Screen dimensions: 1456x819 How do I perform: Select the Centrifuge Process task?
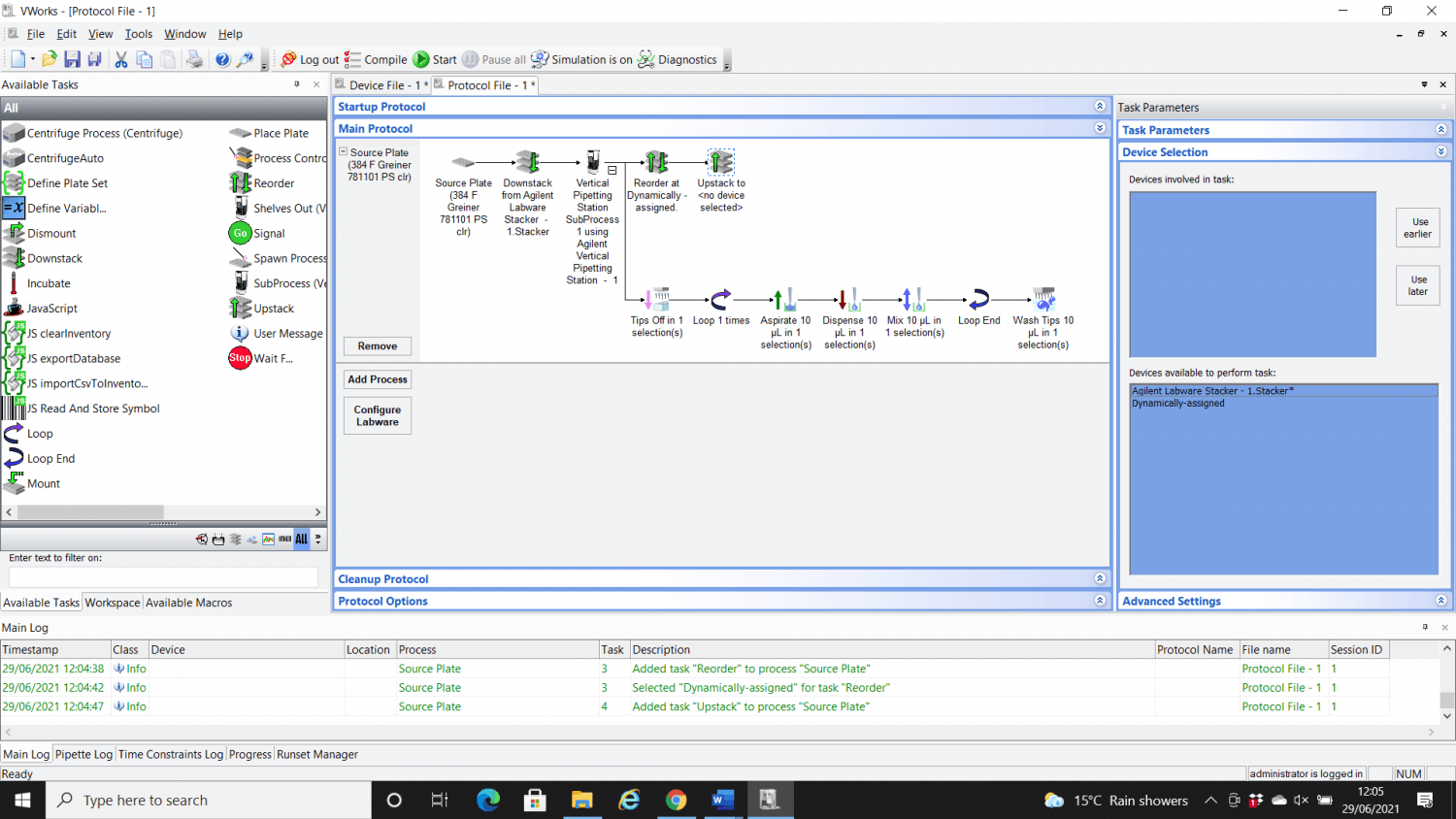click(93, 133)
